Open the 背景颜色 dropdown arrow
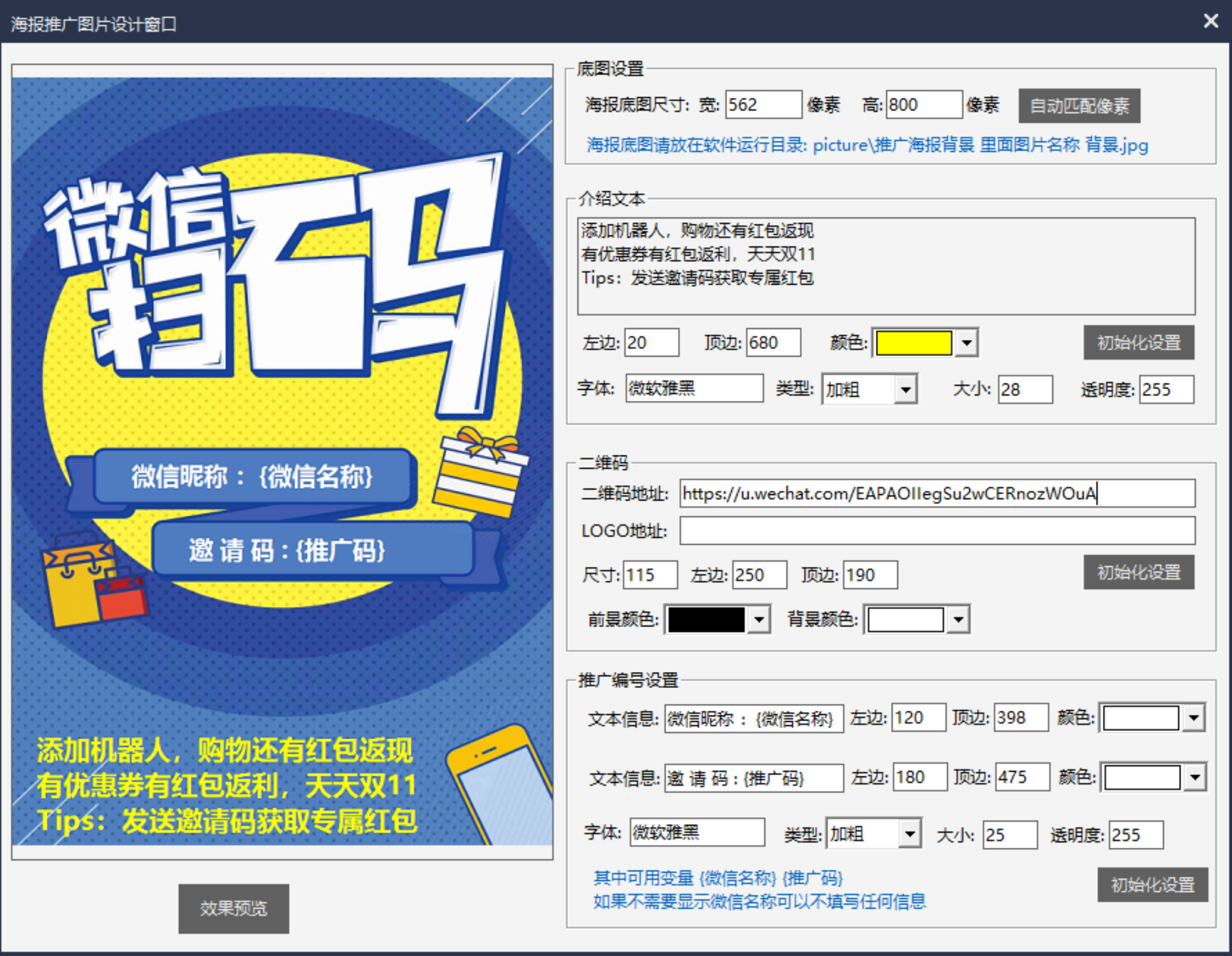 pyautogui.click(x=958, y=620)
